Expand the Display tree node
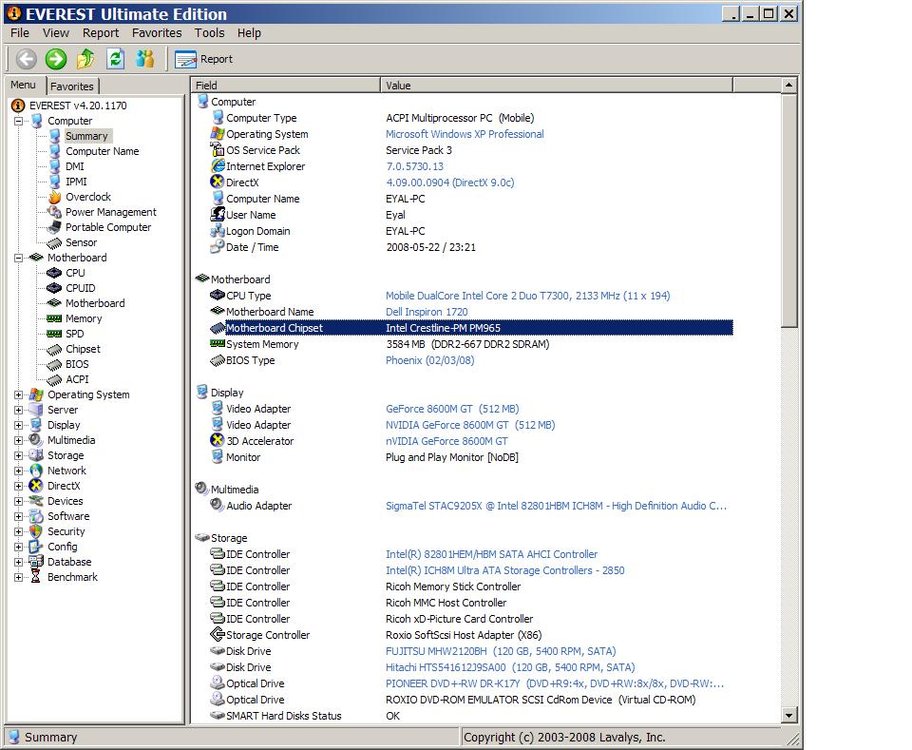 [x=19, y=425]
